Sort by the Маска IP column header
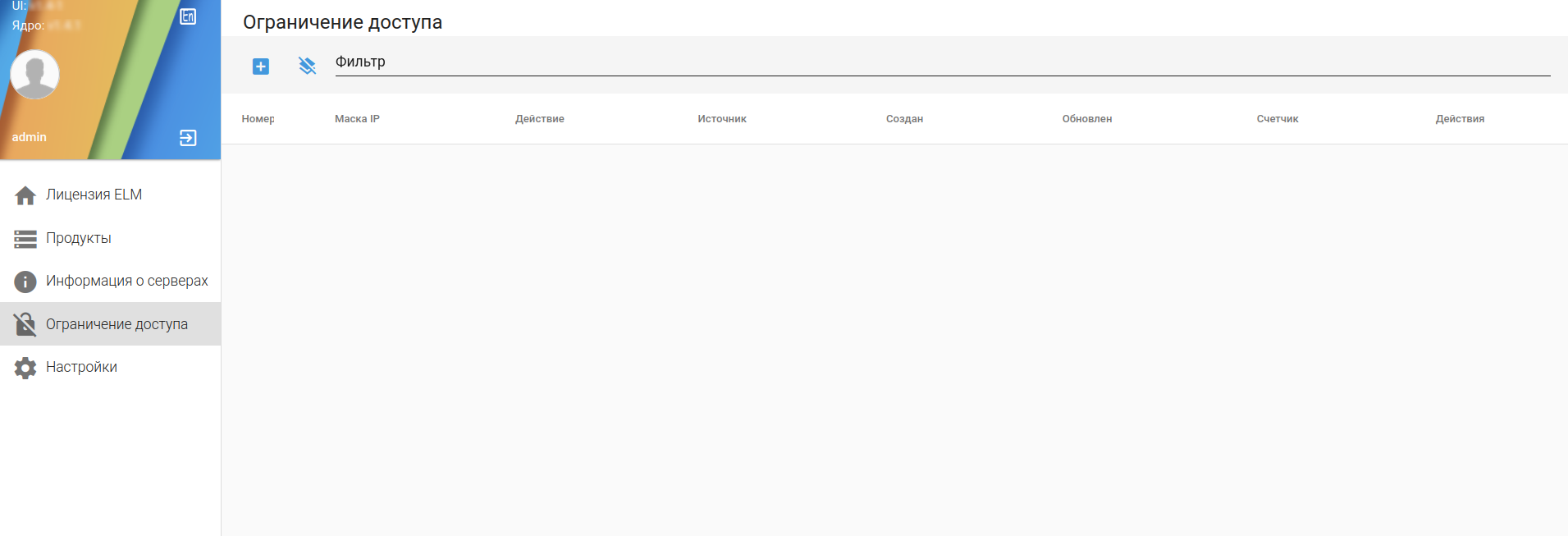The height and width of the screenshot is (536, 1568). click(x=357, y=119)
